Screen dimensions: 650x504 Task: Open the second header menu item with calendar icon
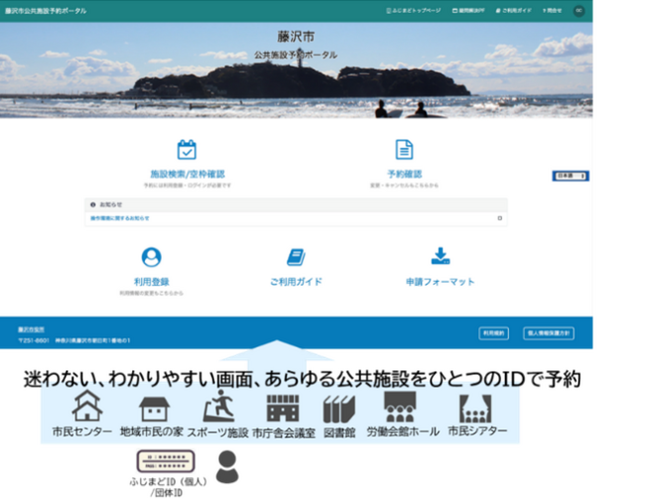(468, 11)
